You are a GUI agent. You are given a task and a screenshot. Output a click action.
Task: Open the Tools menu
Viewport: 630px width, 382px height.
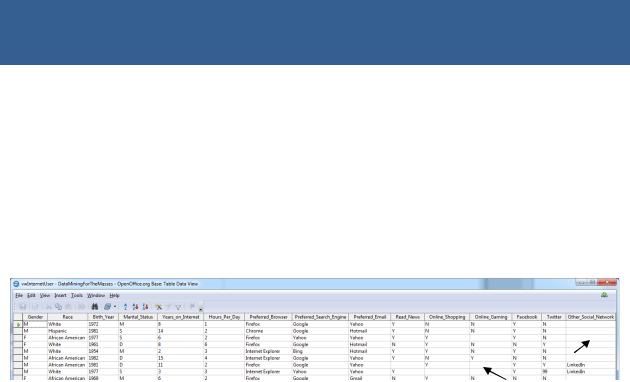coord(77,295)
